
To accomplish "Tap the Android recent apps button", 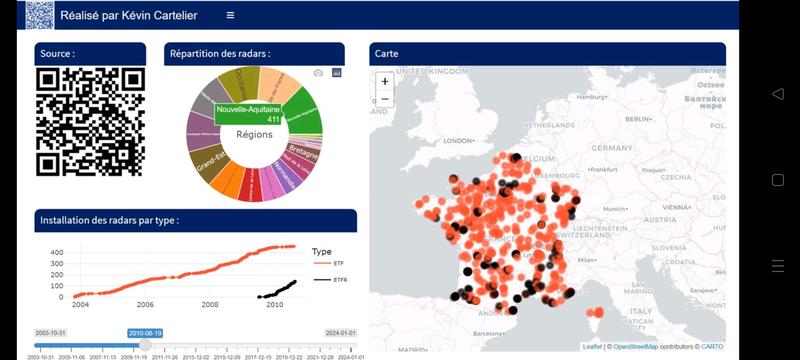I will [x=778, y=266].
